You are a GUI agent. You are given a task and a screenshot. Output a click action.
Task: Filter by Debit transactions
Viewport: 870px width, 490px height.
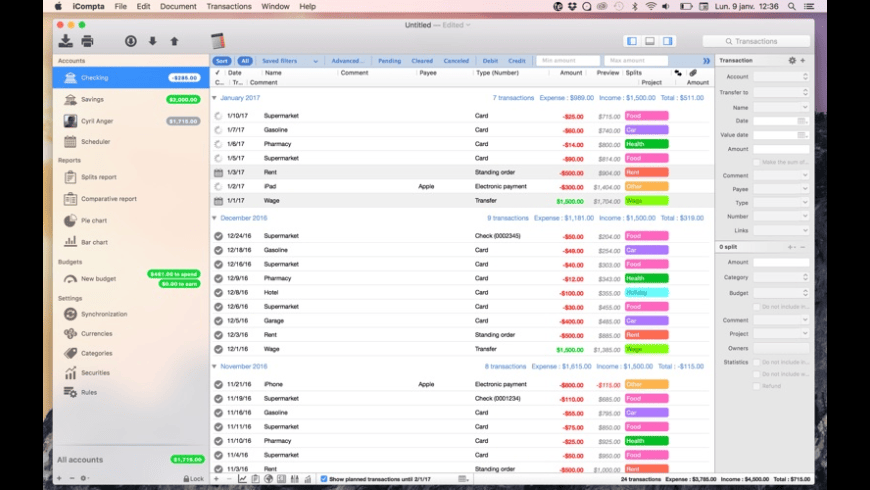pyautogui.click(x=490, y=61)
